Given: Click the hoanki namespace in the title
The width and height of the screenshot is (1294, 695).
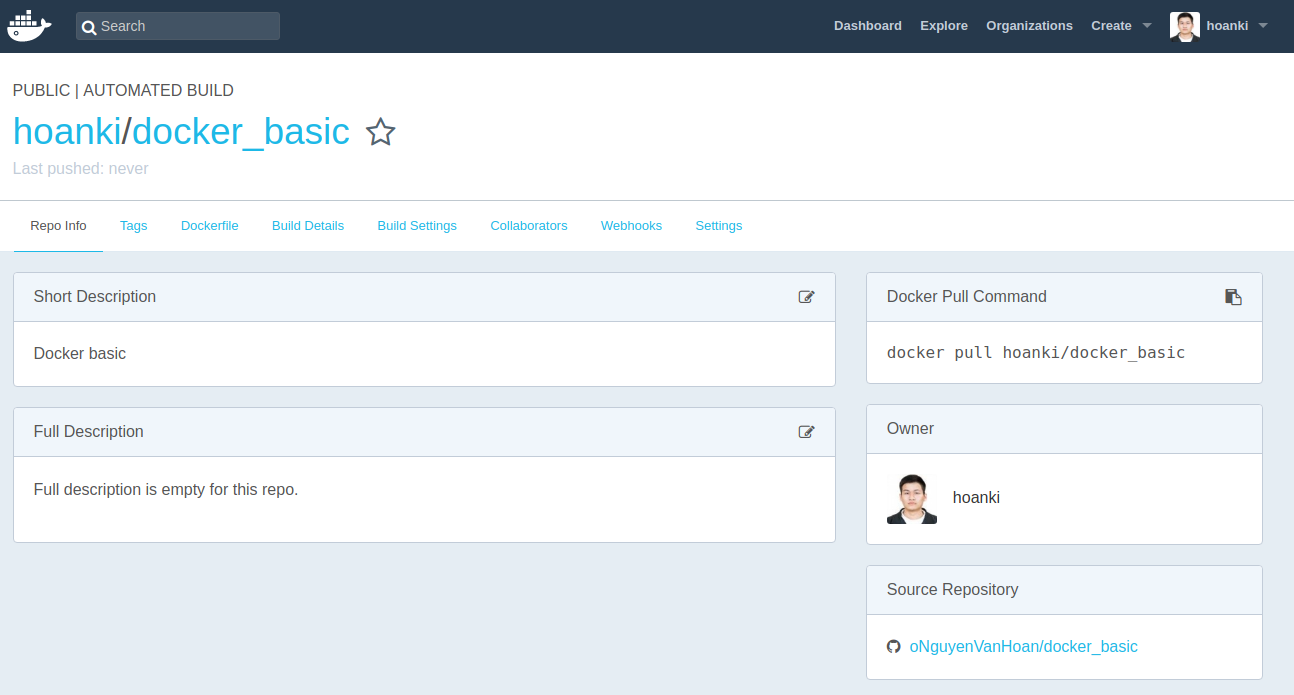Looking at the screenshot, I should coord(67,132).
